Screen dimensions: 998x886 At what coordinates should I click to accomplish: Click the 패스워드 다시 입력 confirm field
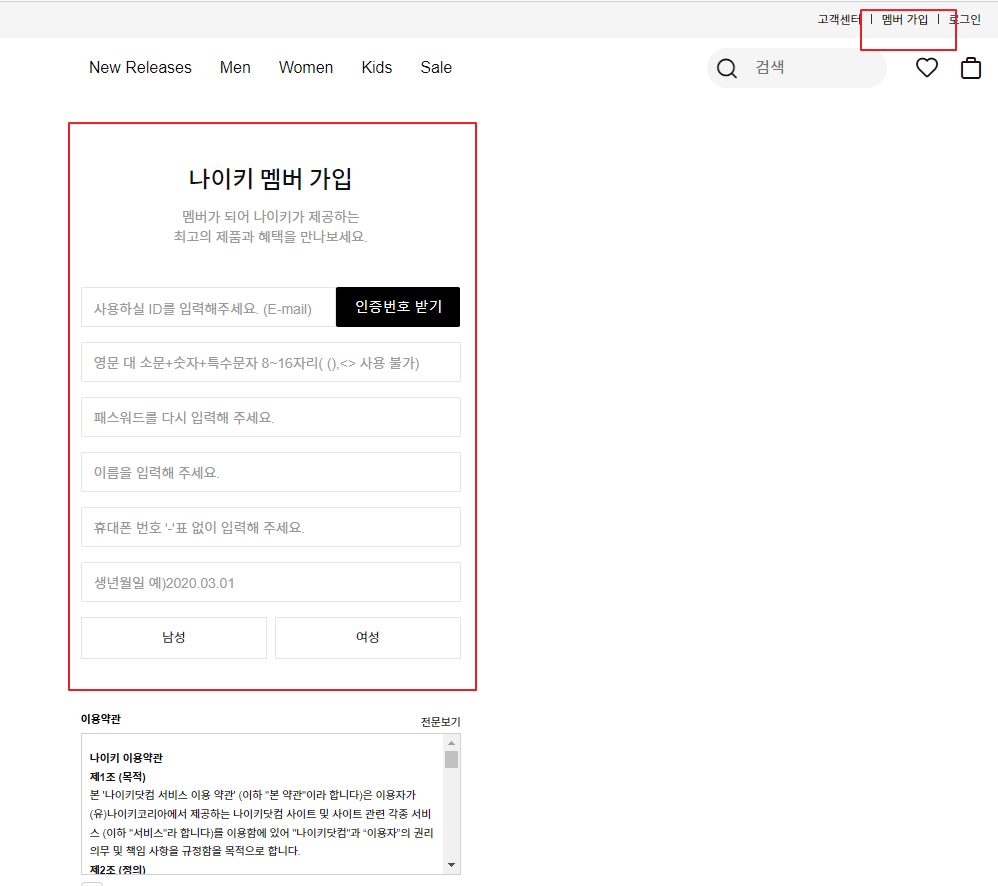pos(271,417)
